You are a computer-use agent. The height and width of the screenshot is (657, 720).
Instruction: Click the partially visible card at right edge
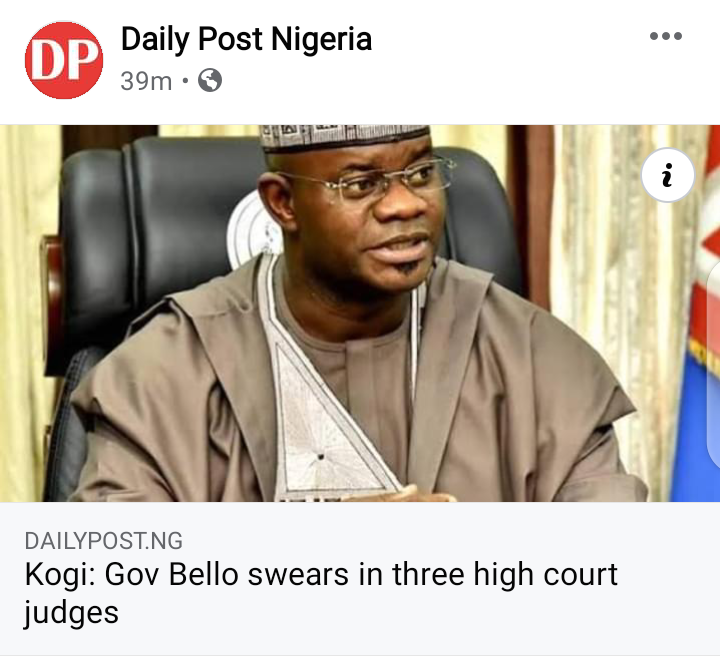click(x=714, y=365)
